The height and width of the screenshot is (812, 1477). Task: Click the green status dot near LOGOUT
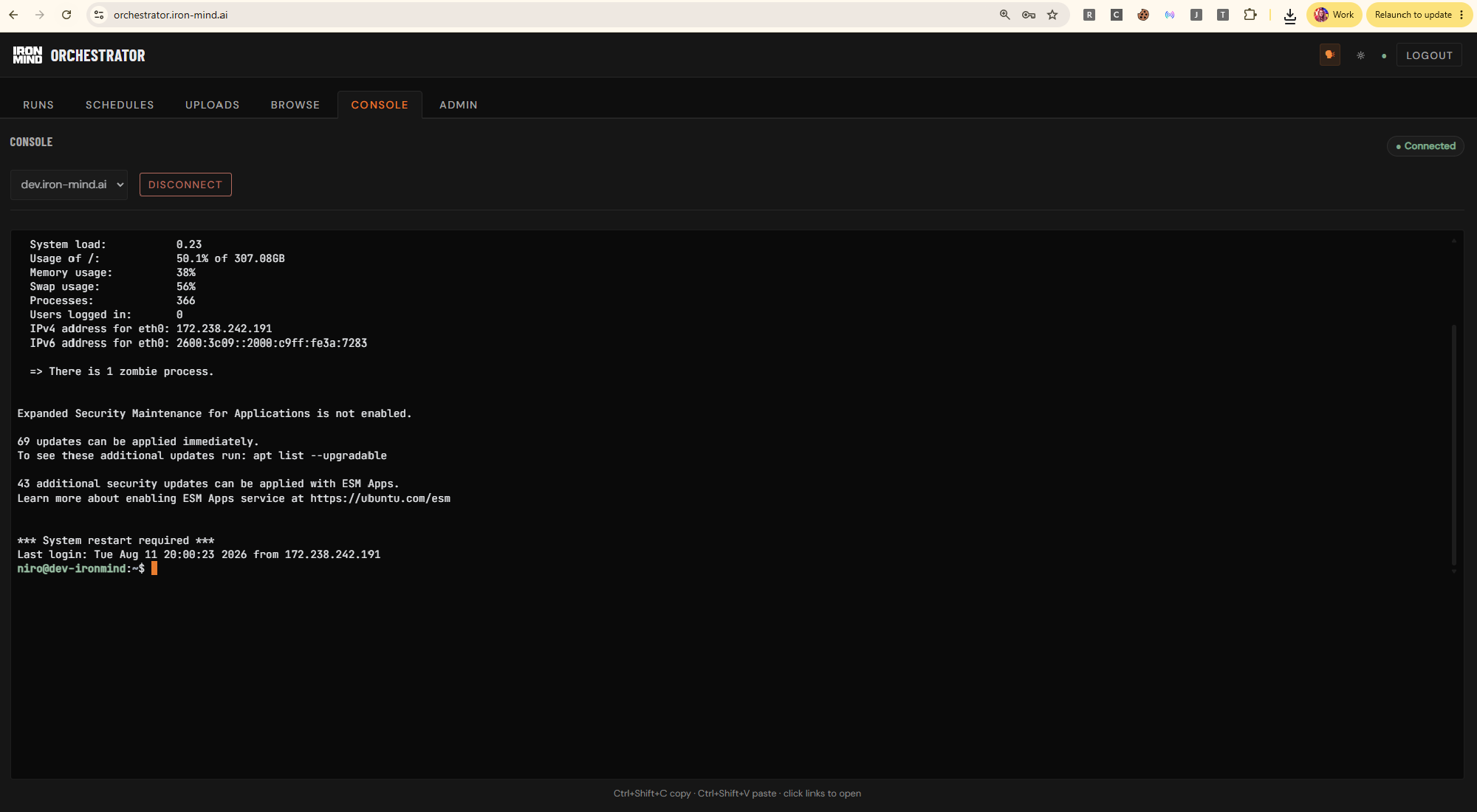pyautogui.click(x=1384, y=56)
